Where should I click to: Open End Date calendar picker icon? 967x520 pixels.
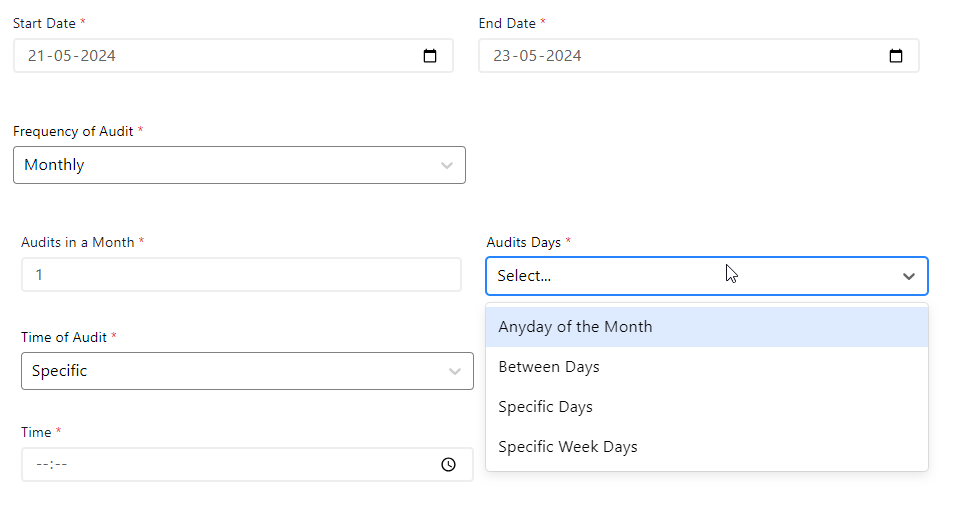896,56
